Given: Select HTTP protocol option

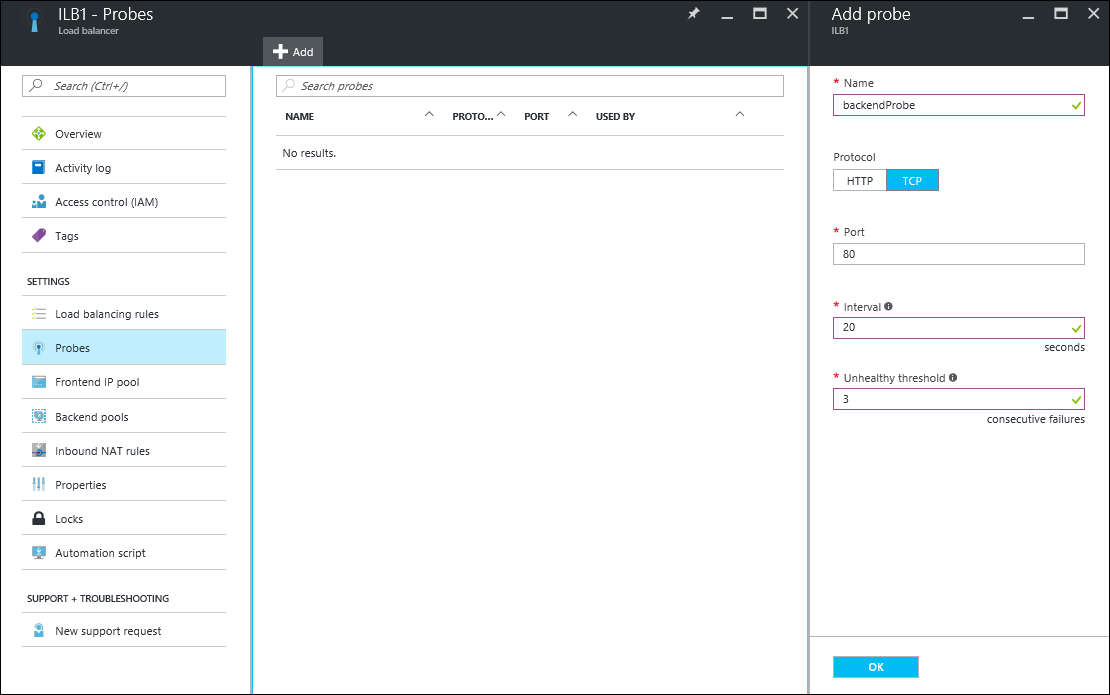Looking at the screenshot, I should [x=860, y=181].
